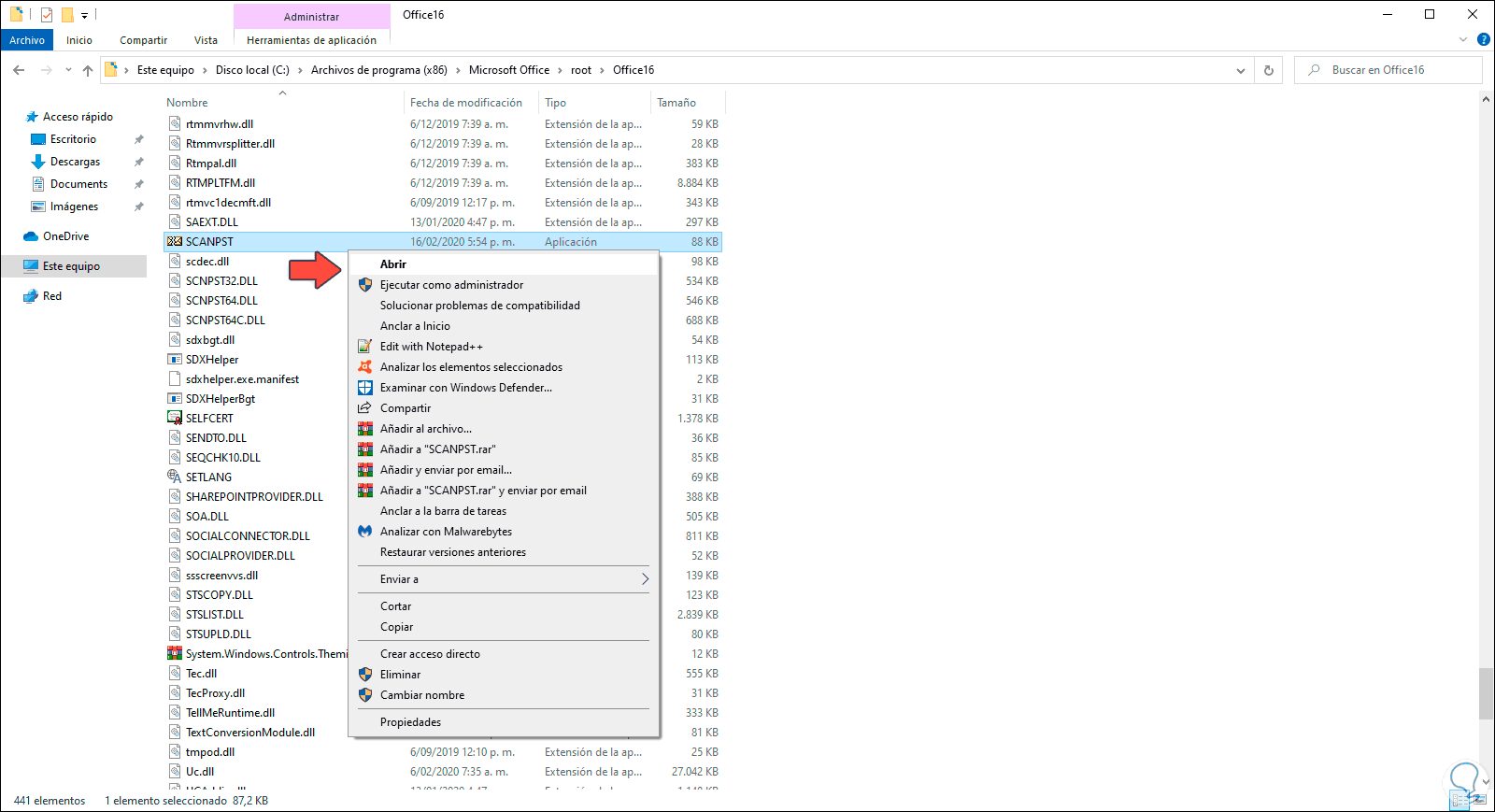Click the Acceso rápido star icon
Screen dimensions: 1495x812
point(32,117)
